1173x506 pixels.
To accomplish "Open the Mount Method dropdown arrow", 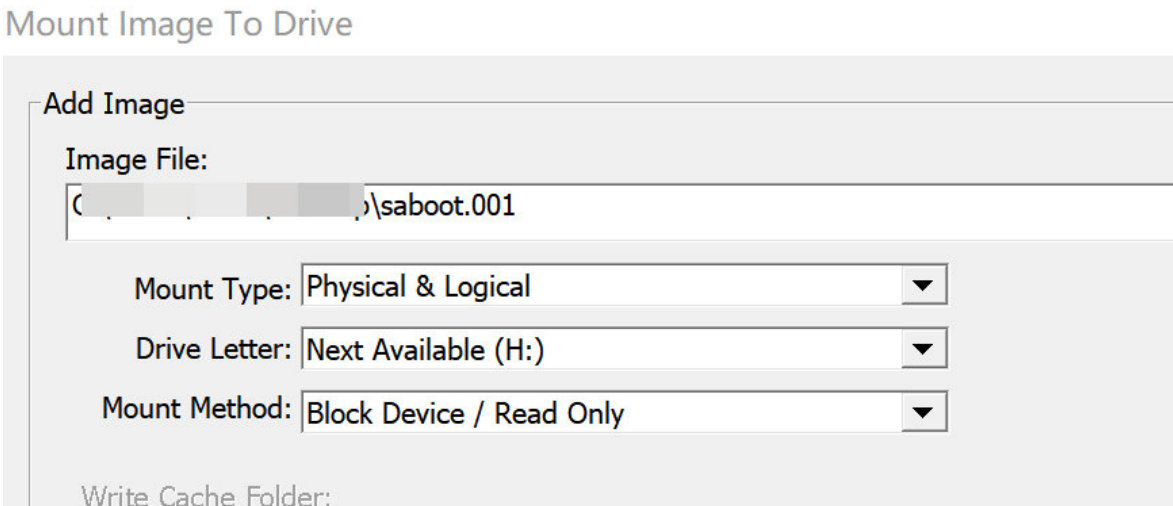I will (x=925, y=412).
